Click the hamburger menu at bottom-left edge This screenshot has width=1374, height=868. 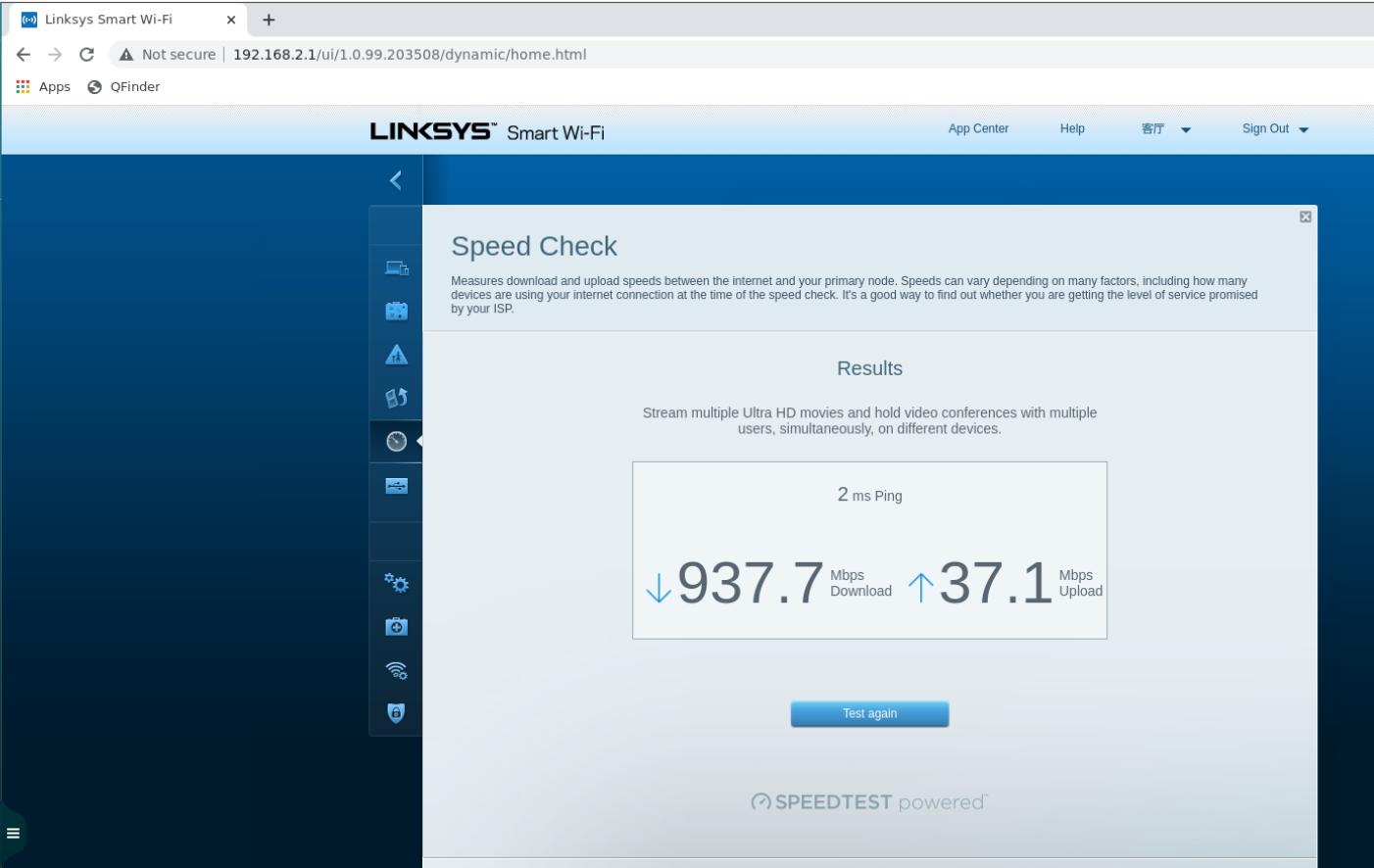point(13,834)
